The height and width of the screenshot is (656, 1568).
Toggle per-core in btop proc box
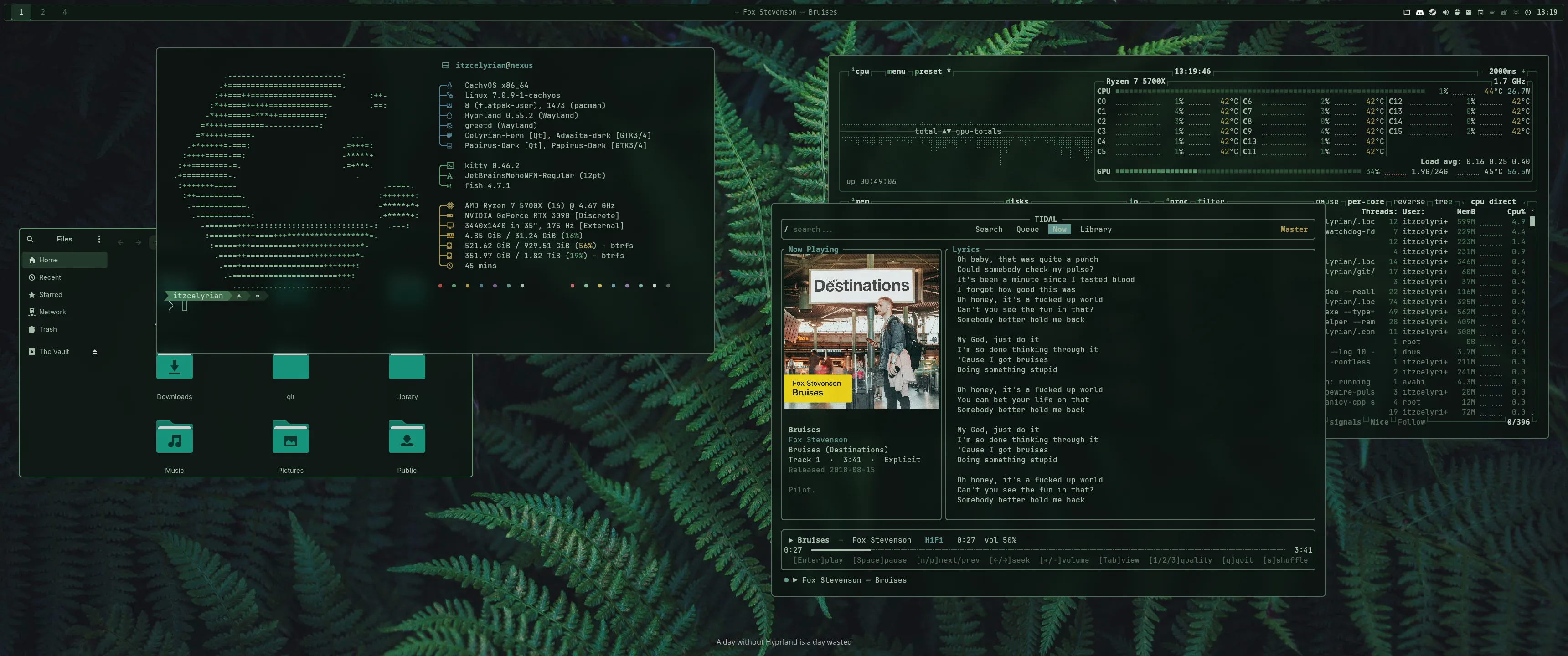coord(1366,202)
